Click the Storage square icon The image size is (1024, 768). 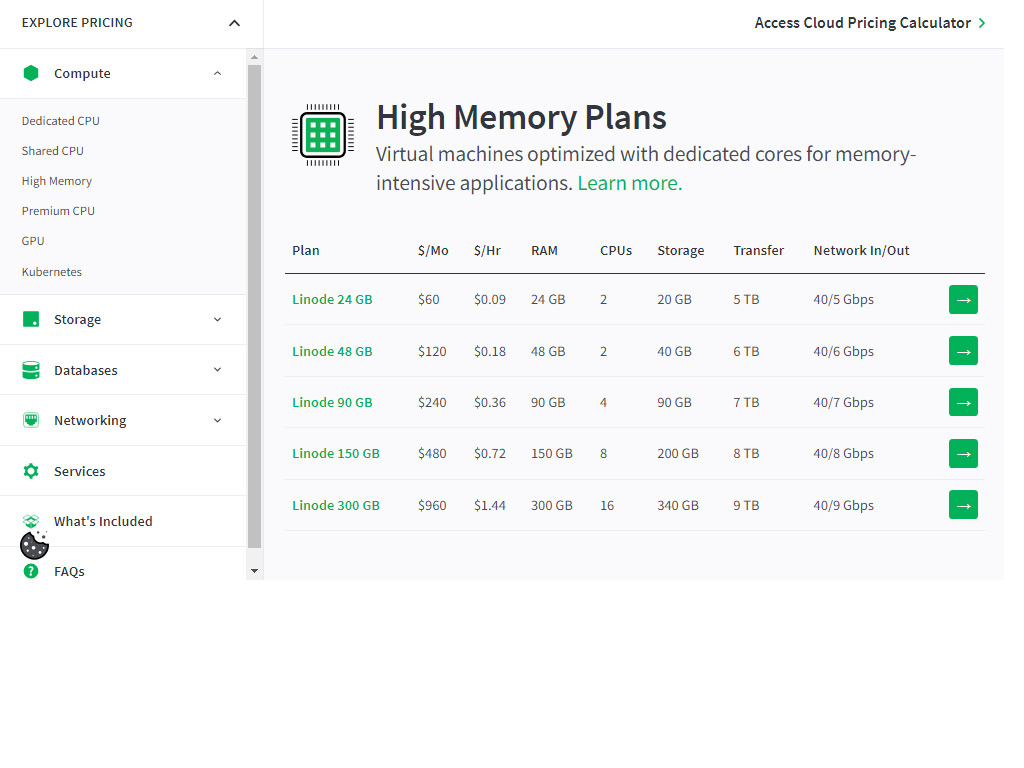[31, 319]
